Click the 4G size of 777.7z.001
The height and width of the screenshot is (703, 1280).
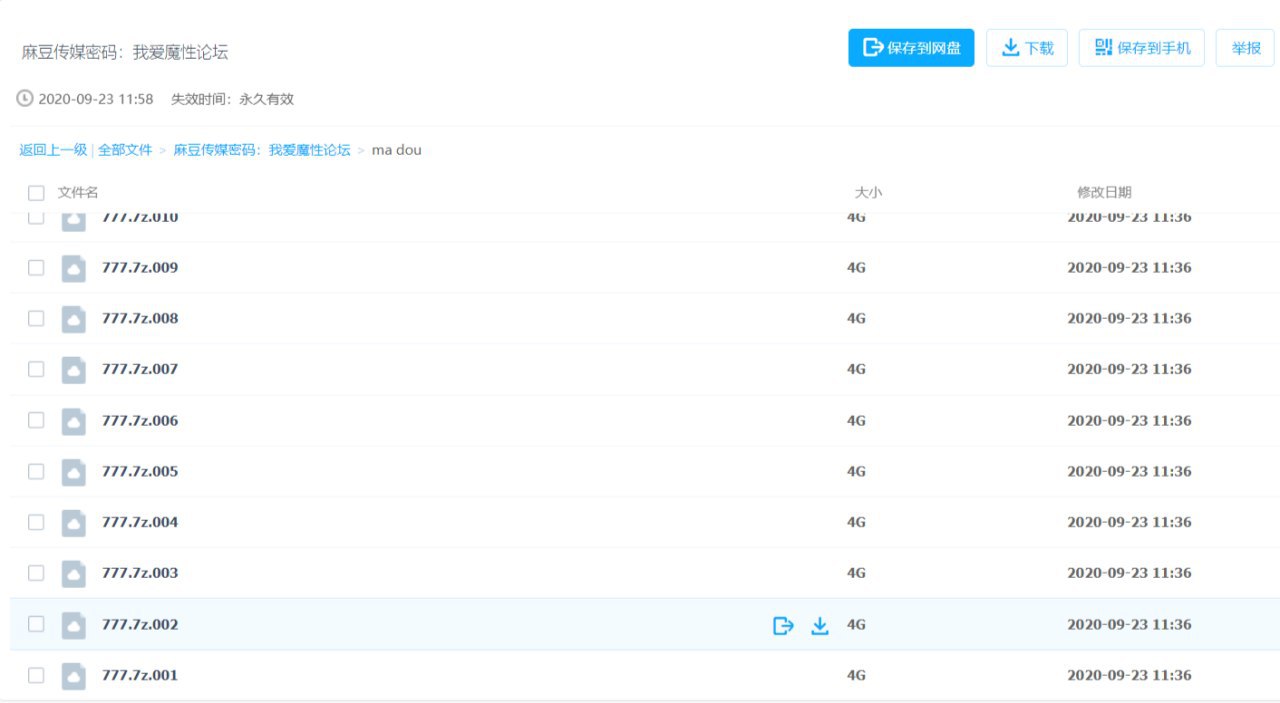pos(856,676)
